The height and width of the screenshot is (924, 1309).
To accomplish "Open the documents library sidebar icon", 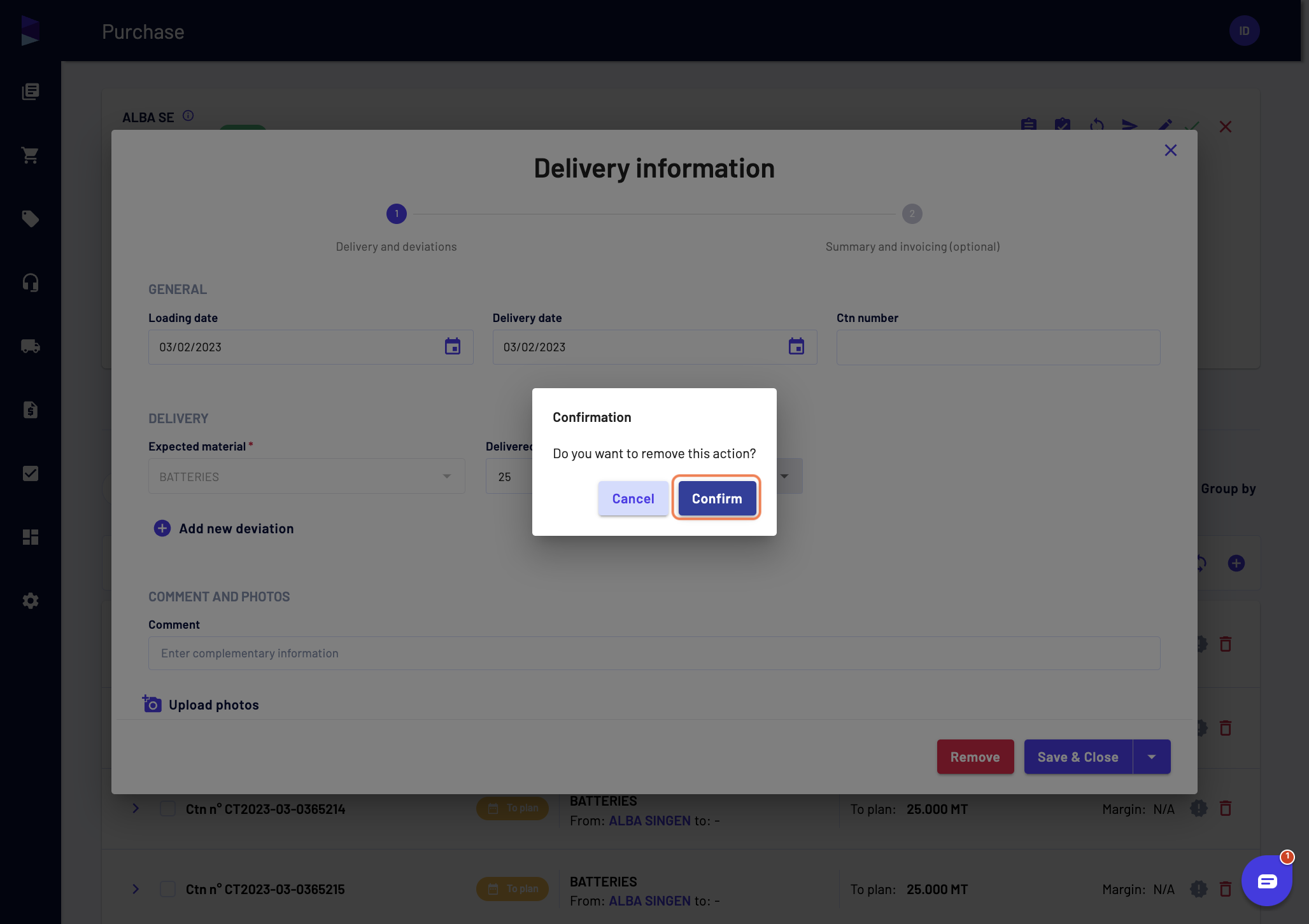I will (x=30, y=92).
